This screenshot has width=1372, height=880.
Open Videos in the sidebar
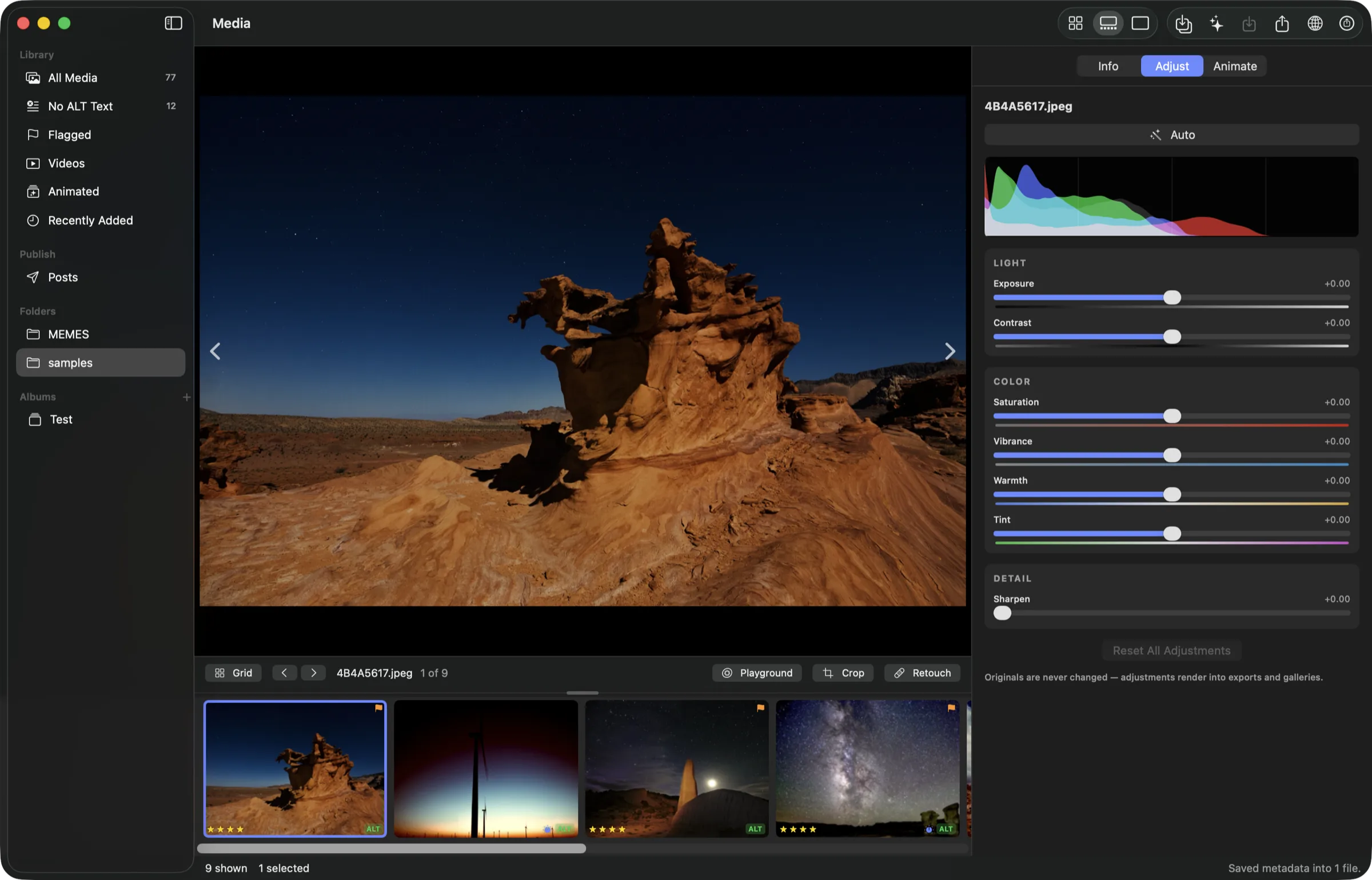coord(101,163)
